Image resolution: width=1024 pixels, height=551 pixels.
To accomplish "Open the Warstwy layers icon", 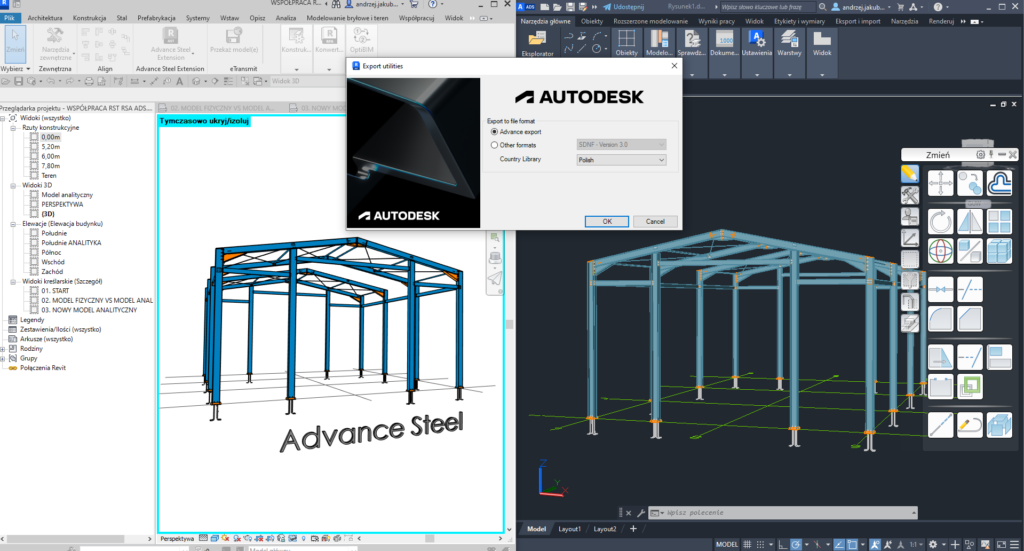I will [x=789, y=43].
